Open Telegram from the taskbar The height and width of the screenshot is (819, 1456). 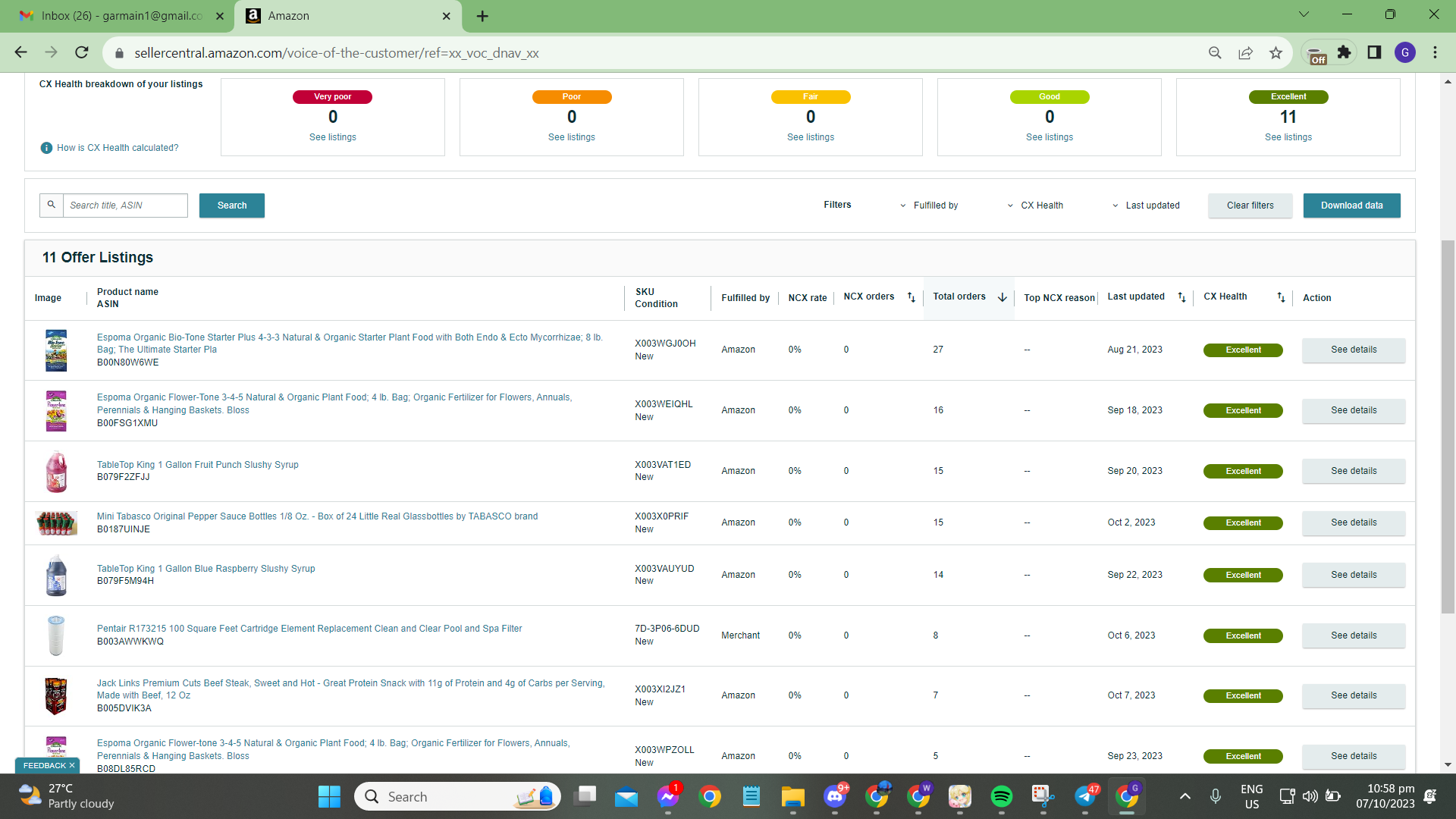[1085, 796]
